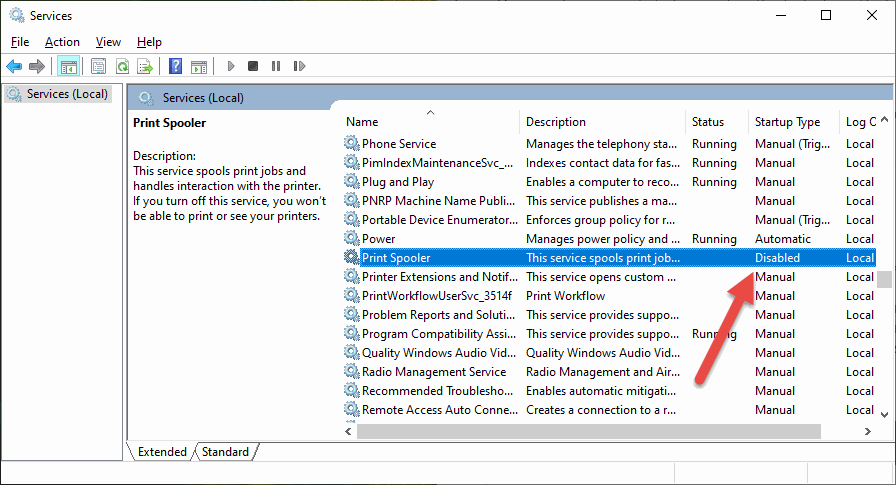The height and width of the screenshot is (485, 896).
Task: Click the Pause Service toolbar icon
Action: 276,66
